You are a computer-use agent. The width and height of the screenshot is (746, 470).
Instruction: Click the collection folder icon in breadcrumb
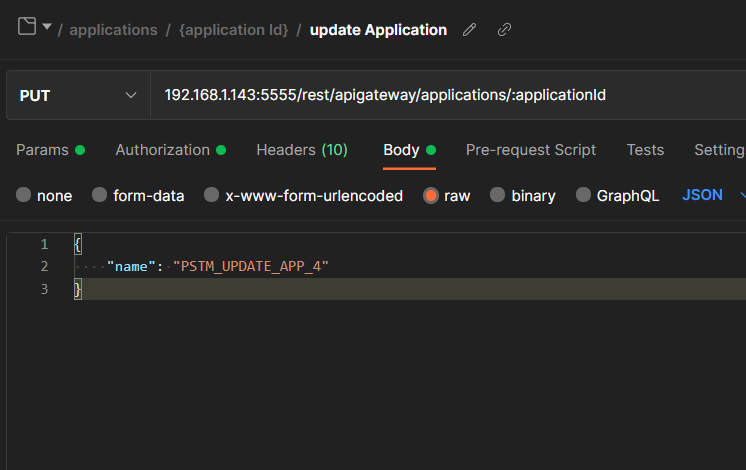coord(27,27)
